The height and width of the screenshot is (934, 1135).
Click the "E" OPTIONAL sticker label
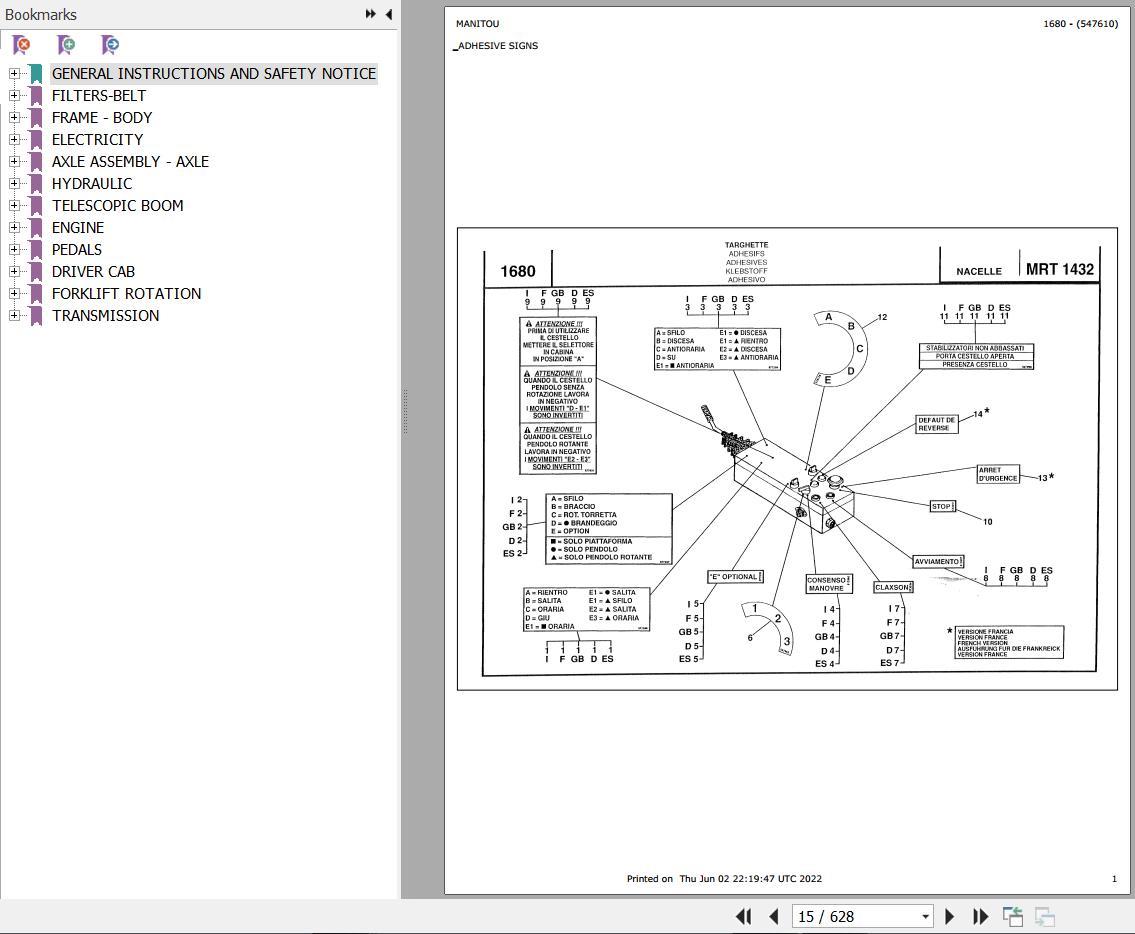[x=735, y=577]
